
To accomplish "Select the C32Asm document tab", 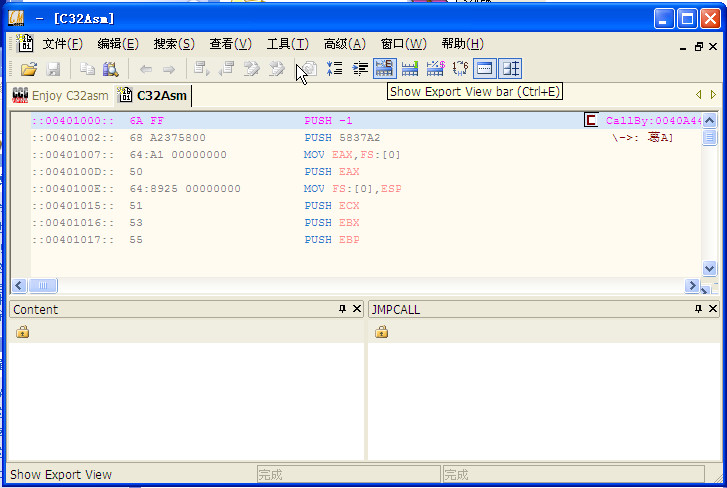I will (153, 95).
